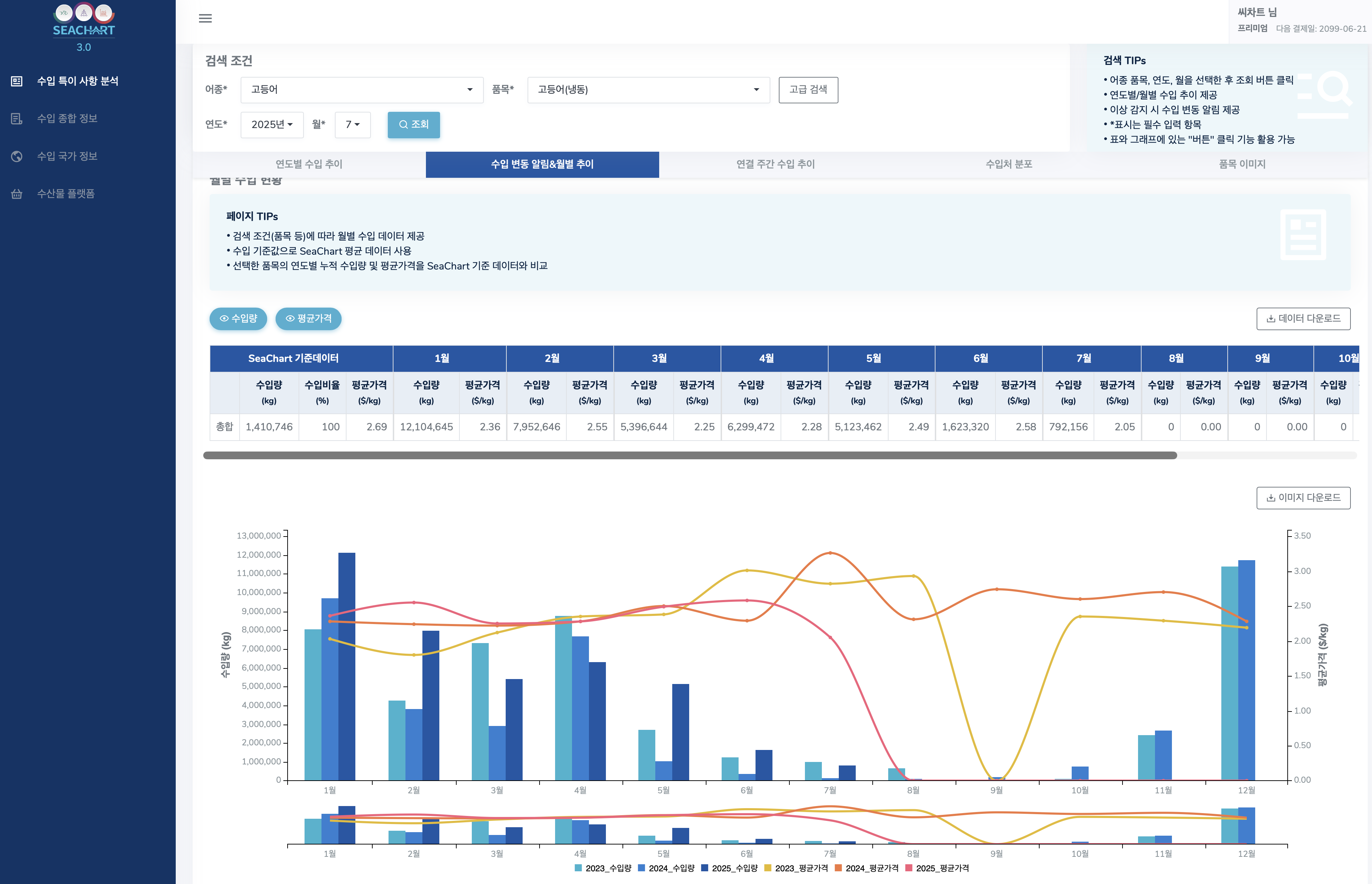
Task: Open the 수입처 분포 tab
Action: [1009, 164]
